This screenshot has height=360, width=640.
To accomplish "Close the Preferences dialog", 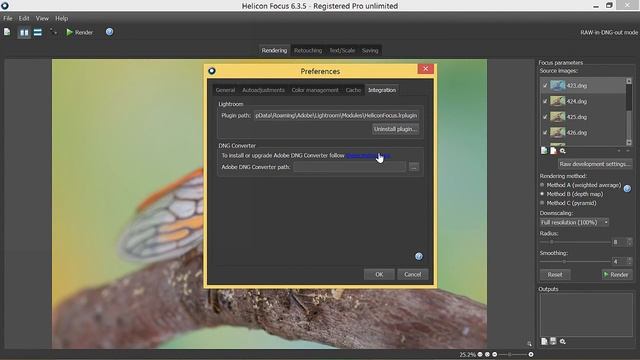I will coord(425,69).
